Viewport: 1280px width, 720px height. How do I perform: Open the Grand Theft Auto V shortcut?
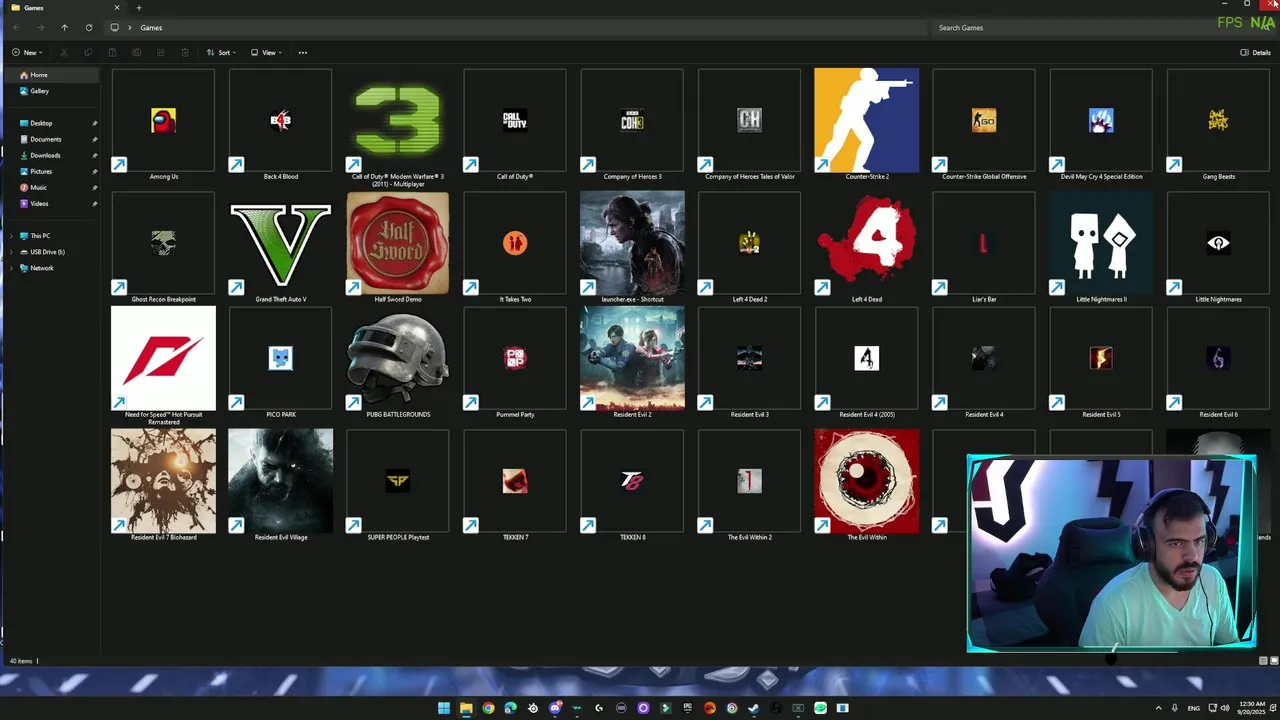[x=280, y=247]
